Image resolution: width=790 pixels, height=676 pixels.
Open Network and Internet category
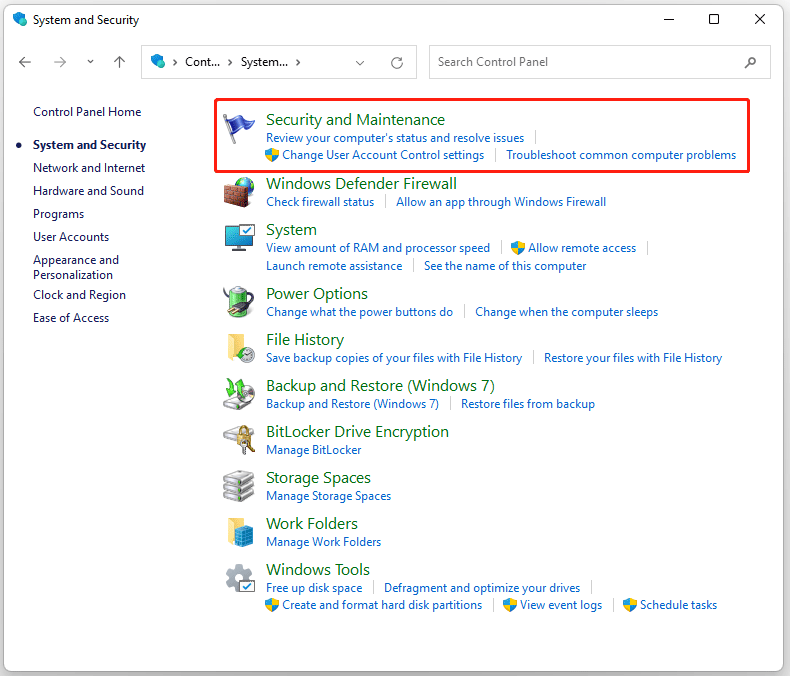point(89,168)
